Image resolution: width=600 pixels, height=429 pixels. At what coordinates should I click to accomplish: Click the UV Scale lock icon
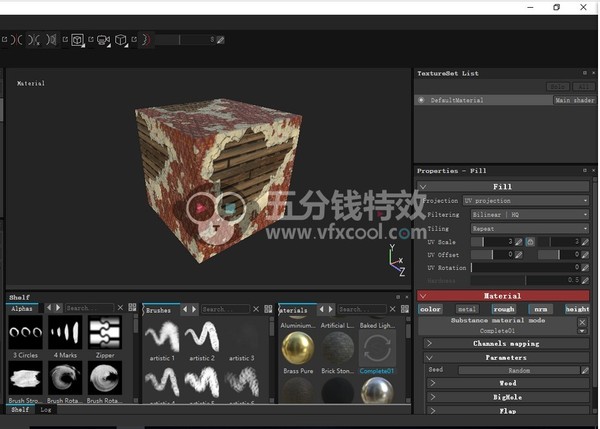coord(530,242)
